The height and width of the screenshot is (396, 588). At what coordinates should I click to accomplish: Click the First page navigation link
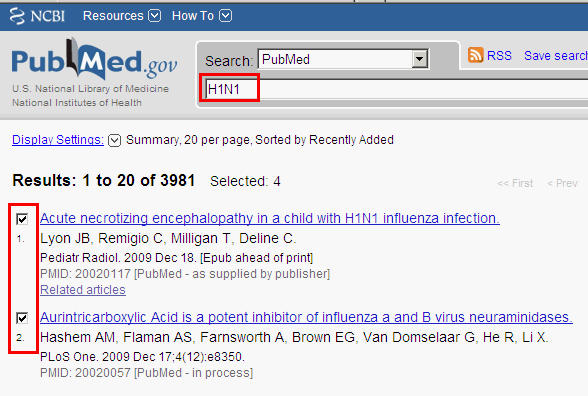click(x=515, y=183)
